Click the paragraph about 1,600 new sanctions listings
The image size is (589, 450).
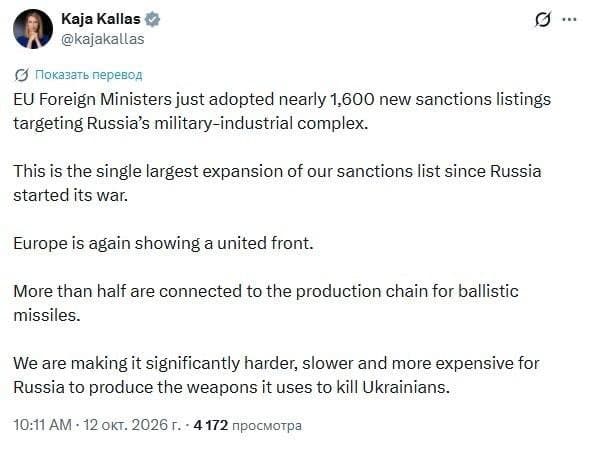coord(282,111)
